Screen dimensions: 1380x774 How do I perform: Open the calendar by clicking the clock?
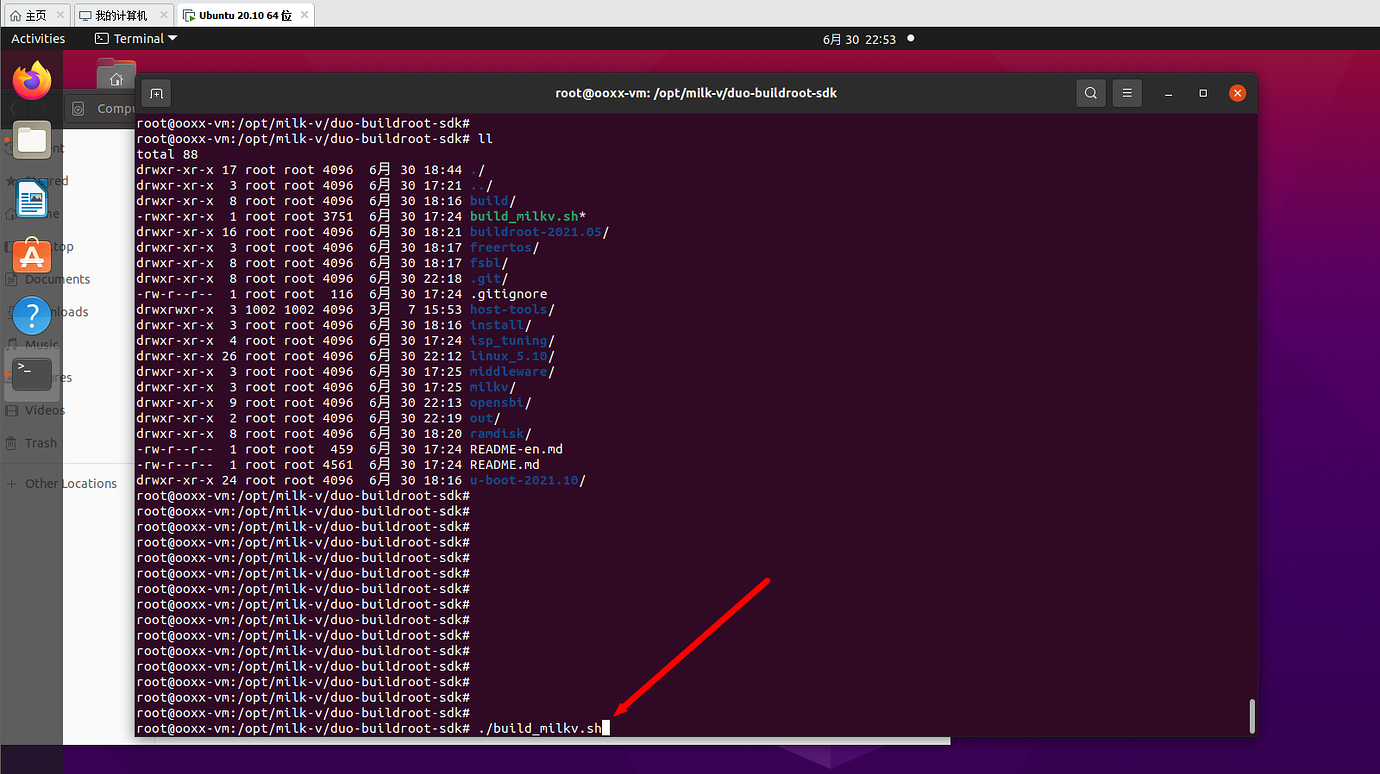[x=862, y=38]
